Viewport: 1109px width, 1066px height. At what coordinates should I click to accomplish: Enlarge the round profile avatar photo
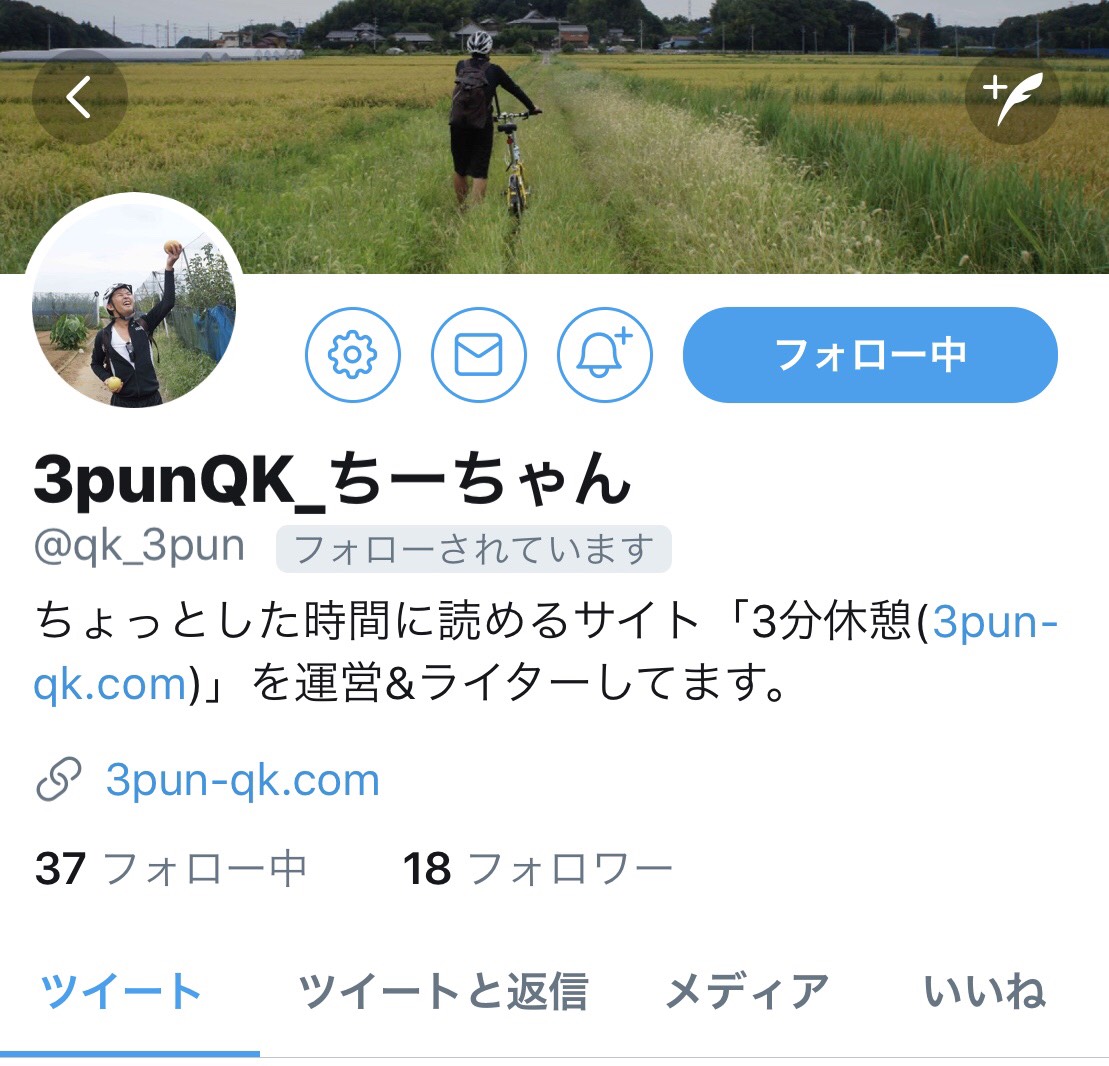pyautogui.click(x=134, y=304)
